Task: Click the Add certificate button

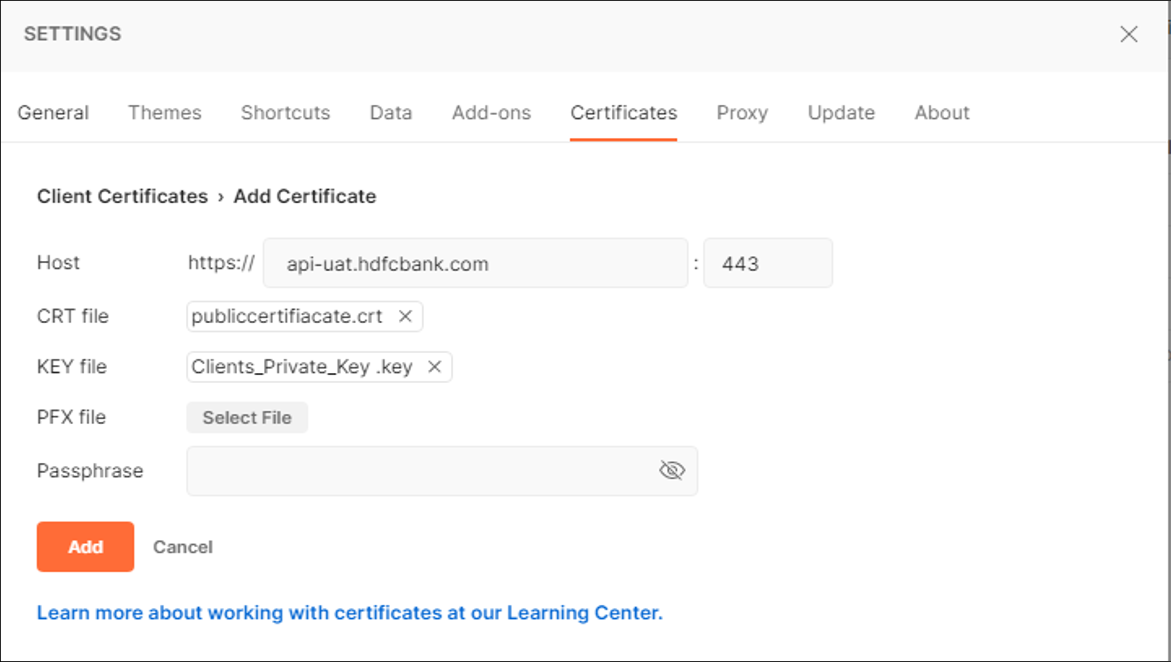Action: click(x=85, y=547)
